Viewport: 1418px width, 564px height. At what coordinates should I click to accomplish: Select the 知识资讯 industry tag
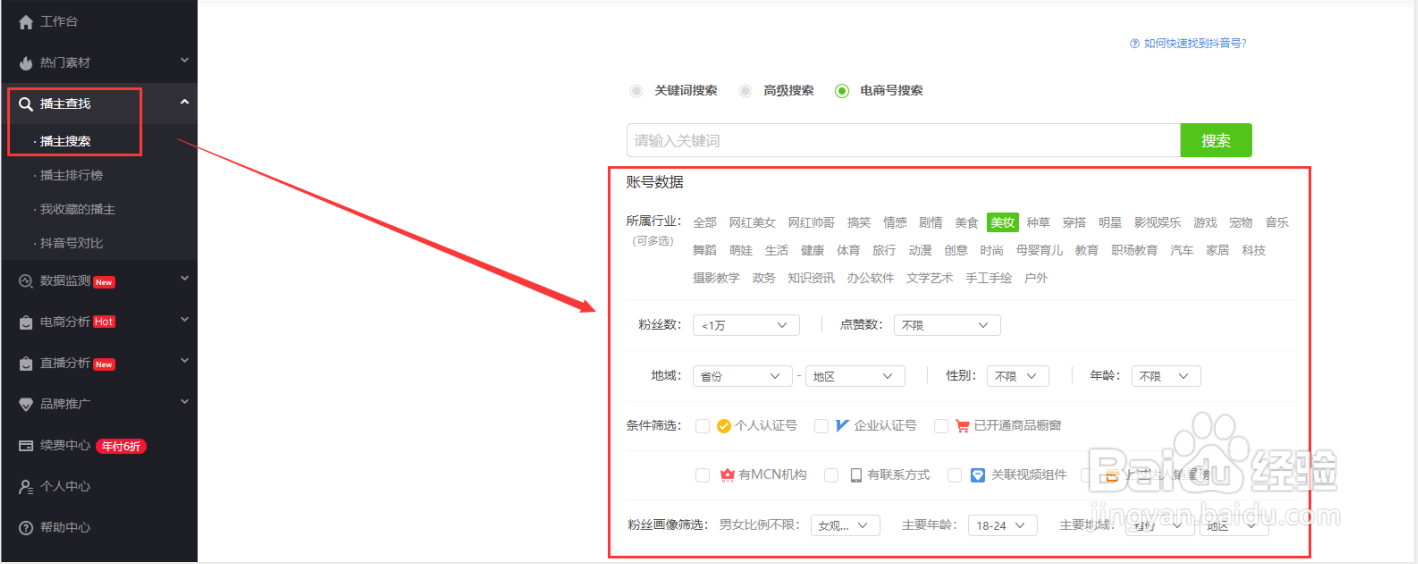(811, 279)
